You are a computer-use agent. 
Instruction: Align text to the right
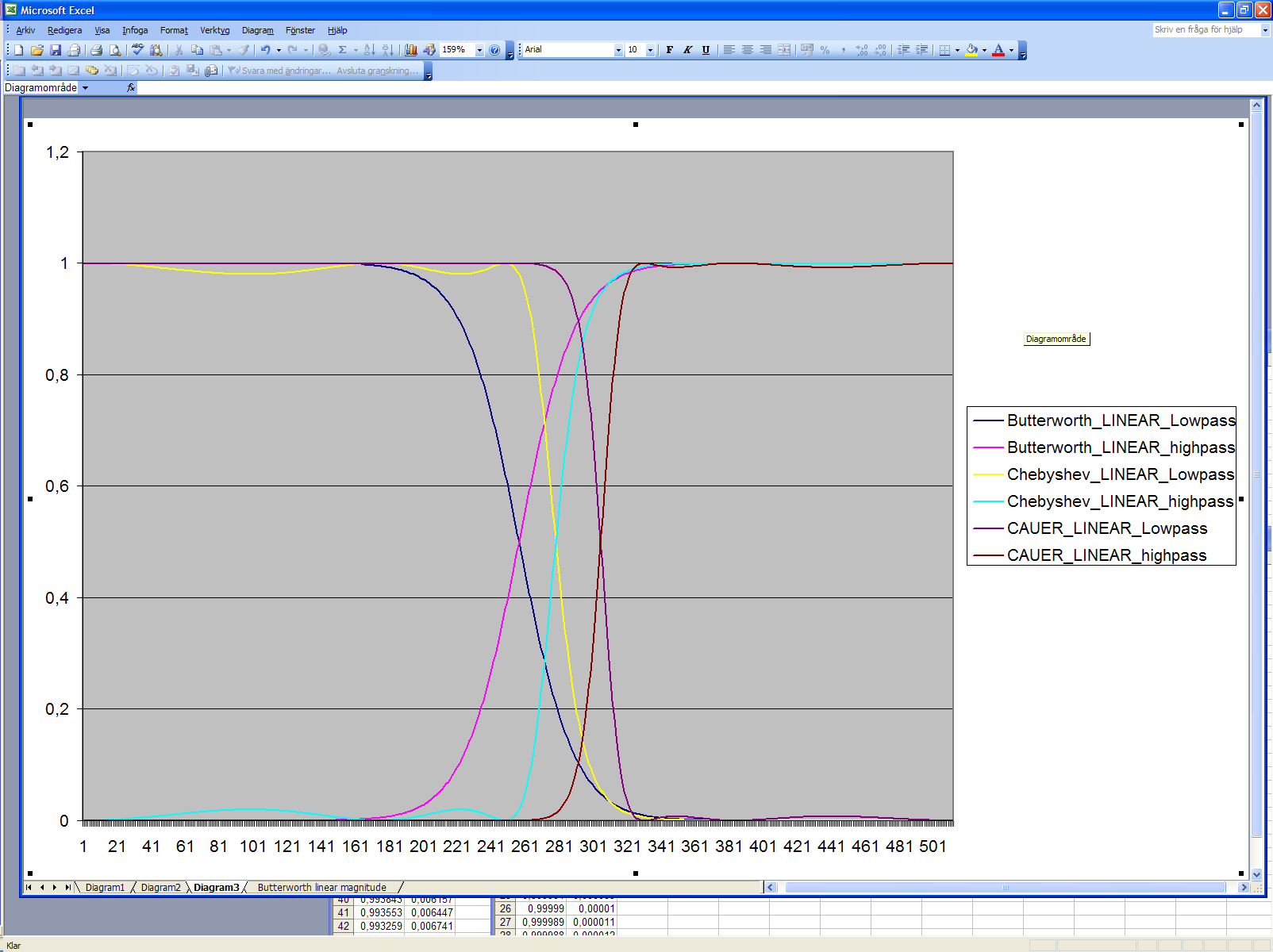tap(765, 50)
